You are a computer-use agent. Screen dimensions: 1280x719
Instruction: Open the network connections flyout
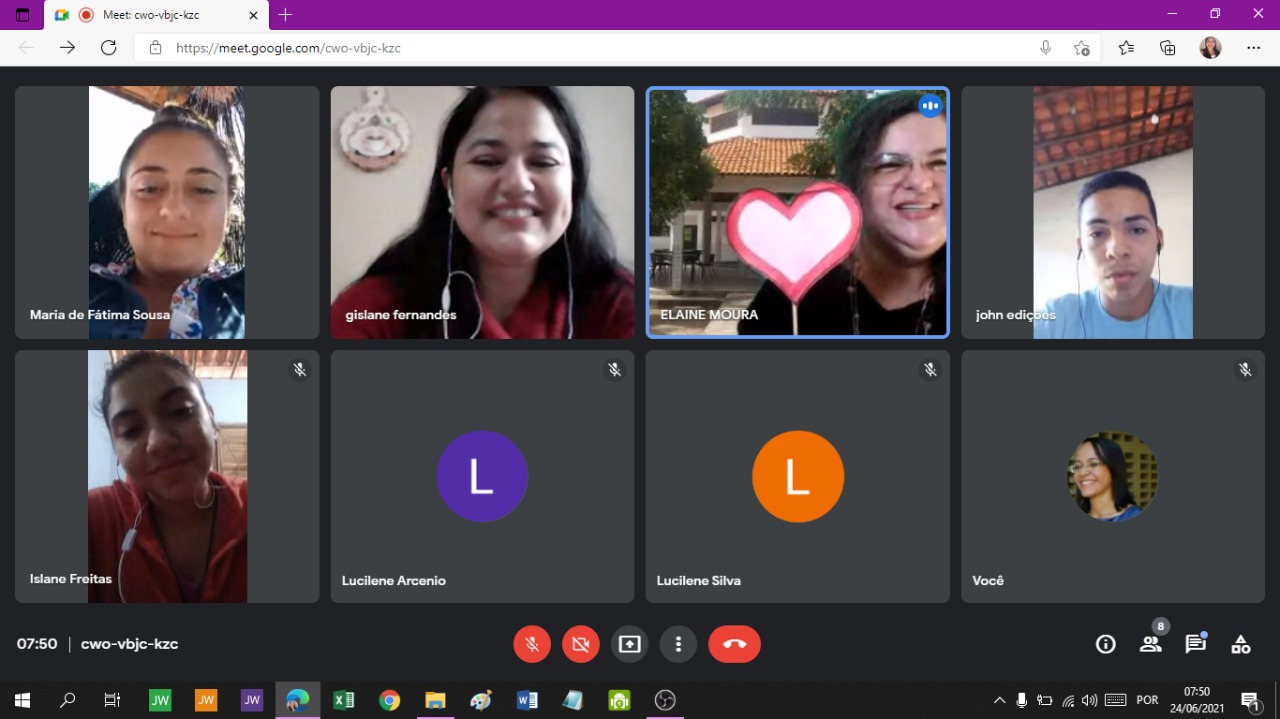(1068, 700)
